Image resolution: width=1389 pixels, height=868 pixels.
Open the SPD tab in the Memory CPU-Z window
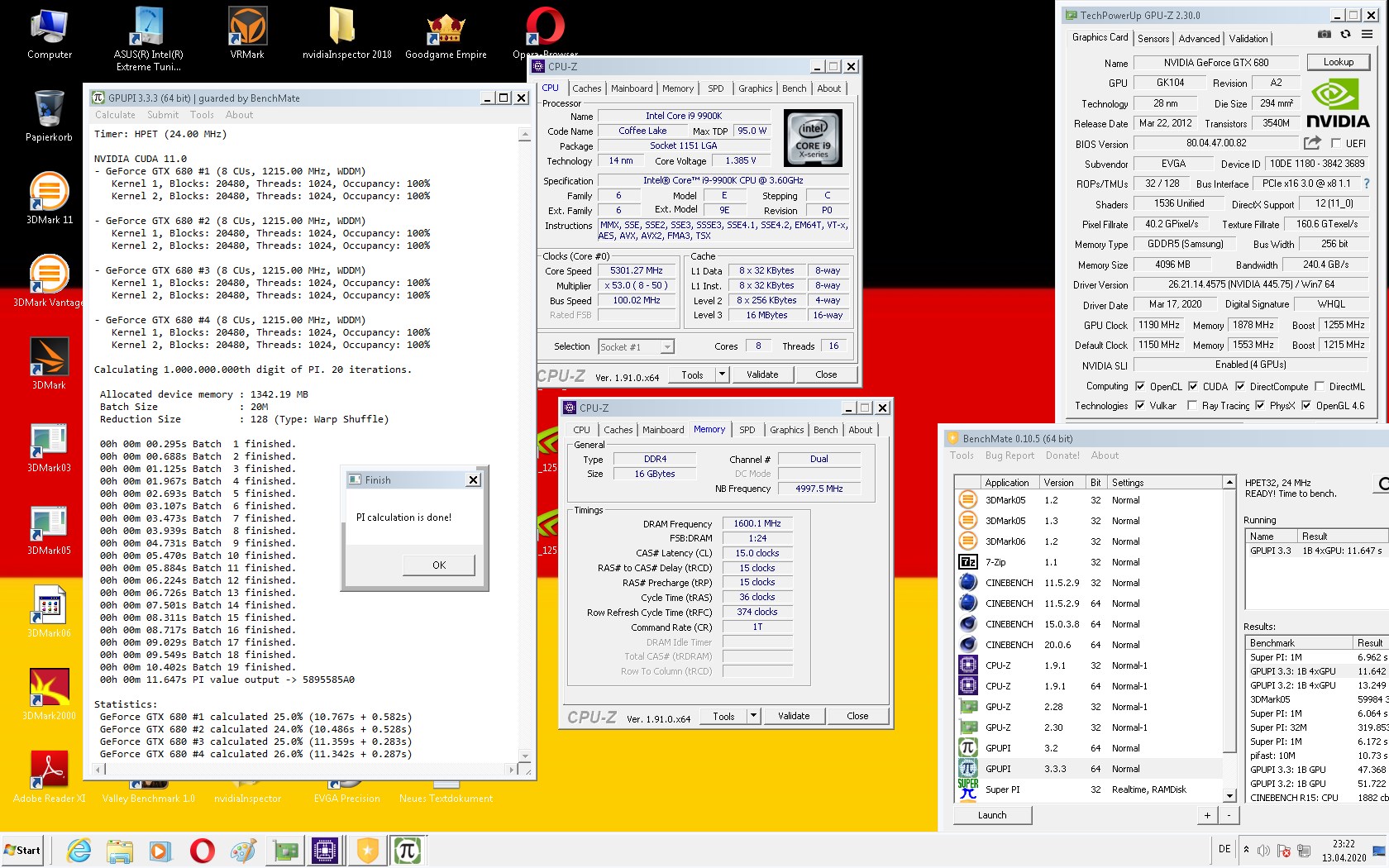(747, 430)
